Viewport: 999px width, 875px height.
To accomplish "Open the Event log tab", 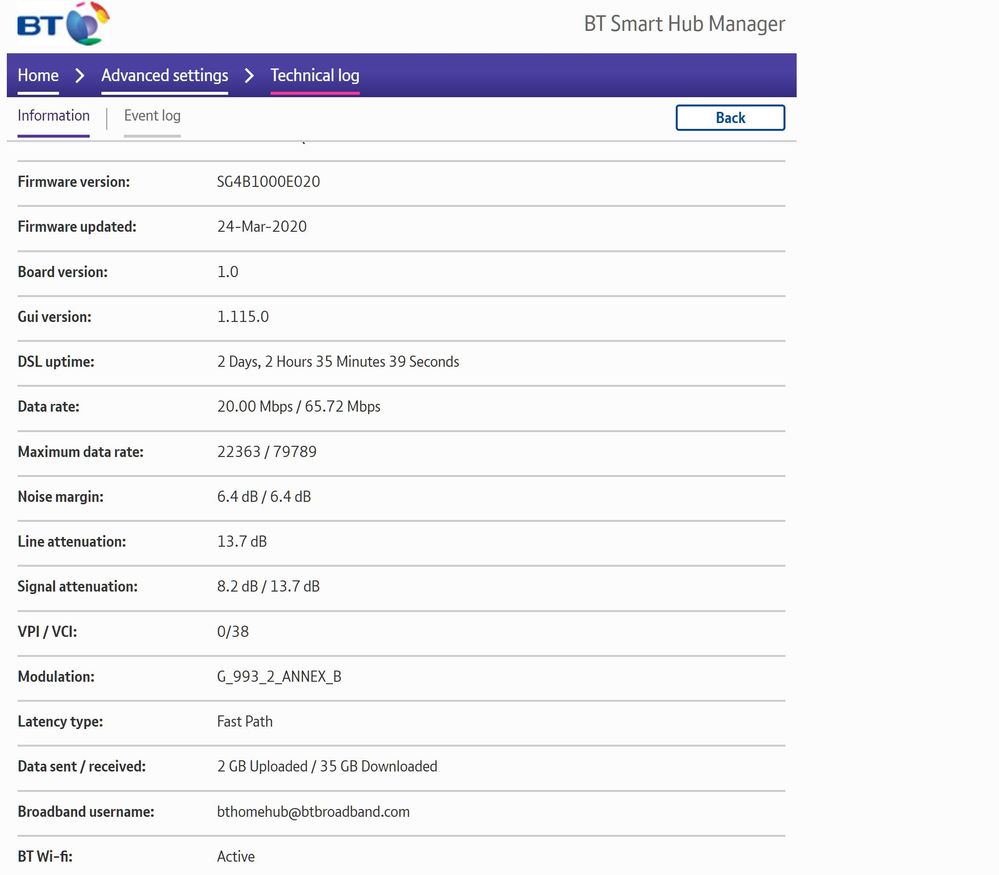I will pos(152,116).
